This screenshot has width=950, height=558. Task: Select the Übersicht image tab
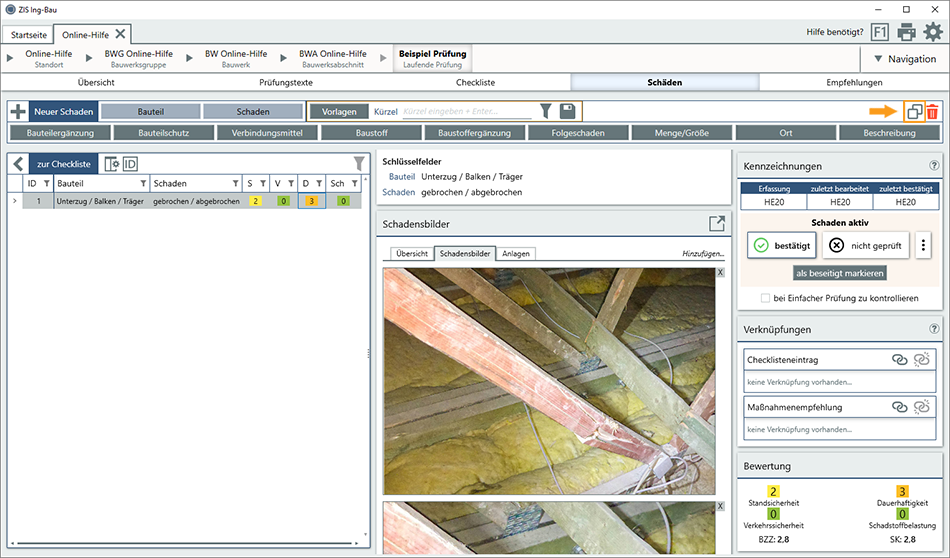click(x=412, y=253)
